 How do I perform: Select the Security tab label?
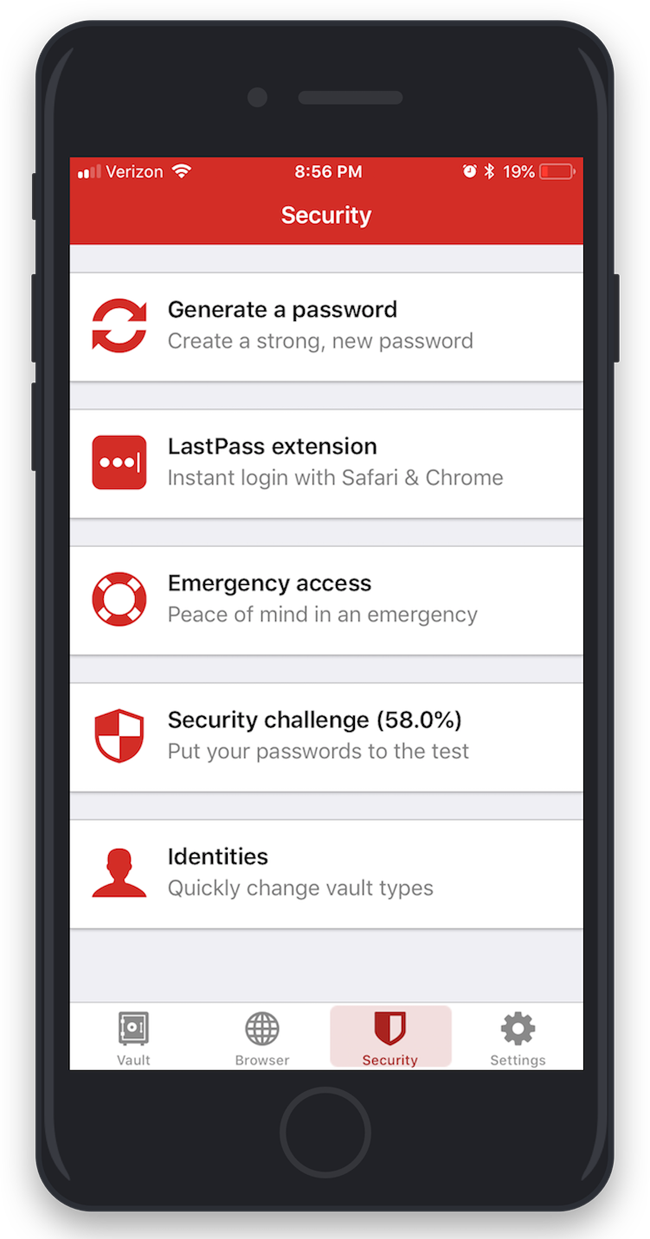390,1060
